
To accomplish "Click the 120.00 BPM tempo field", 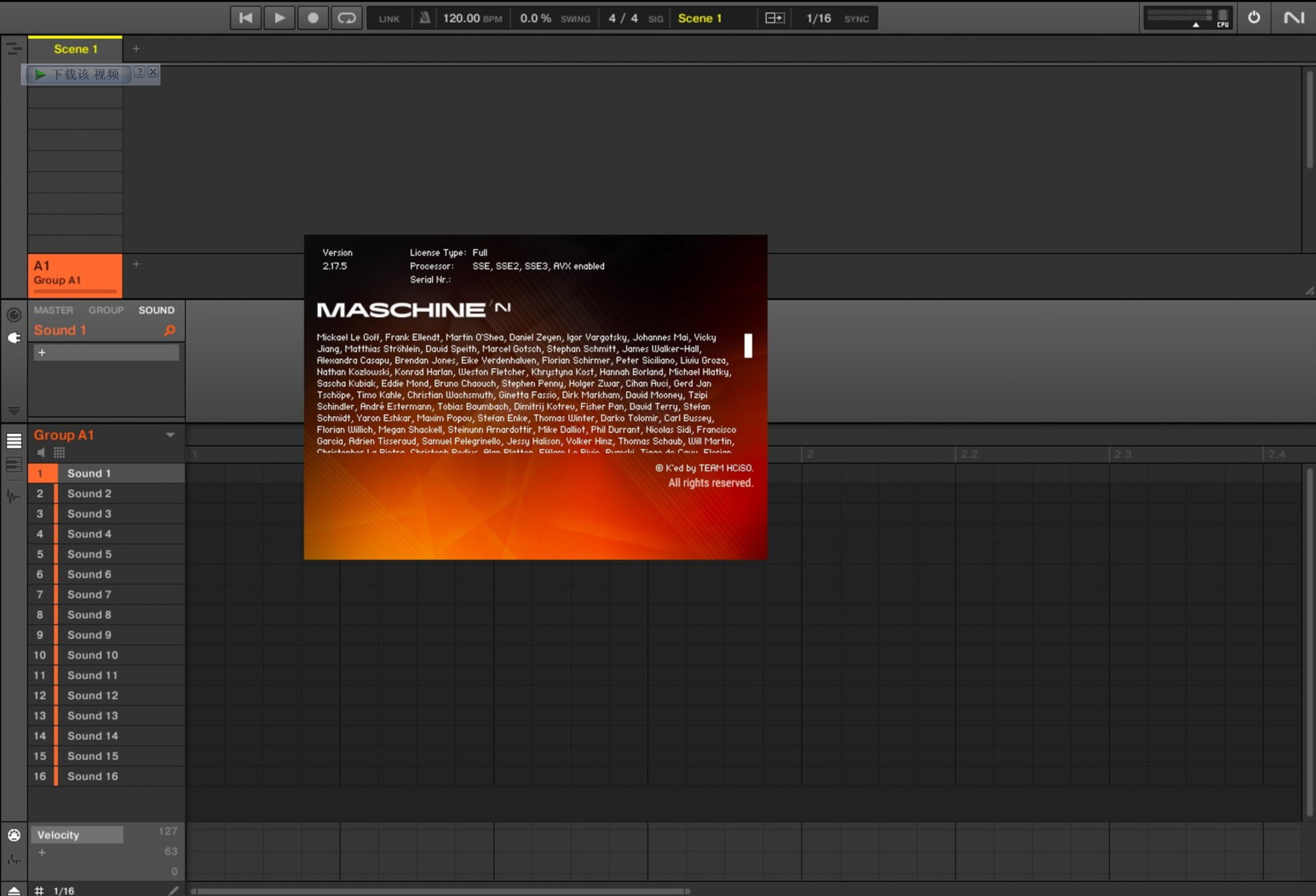I will coord(472,18).
